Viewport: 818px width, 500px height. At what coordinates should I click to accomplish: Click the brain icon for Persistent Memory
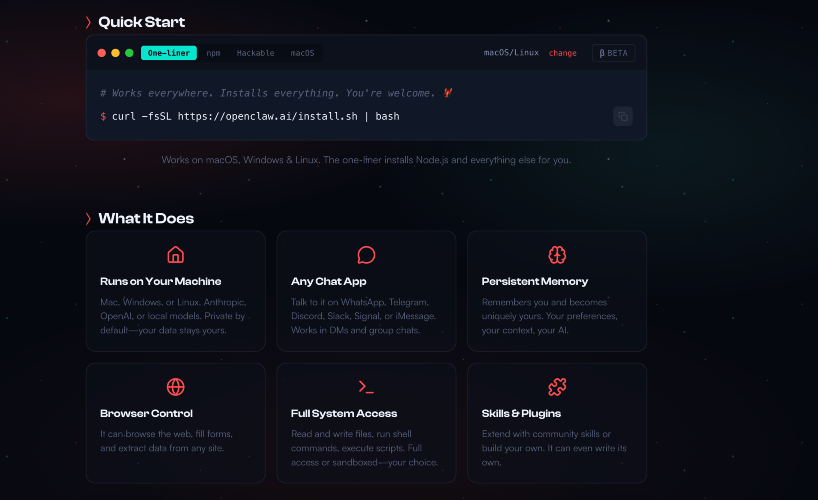pos(557,255)
